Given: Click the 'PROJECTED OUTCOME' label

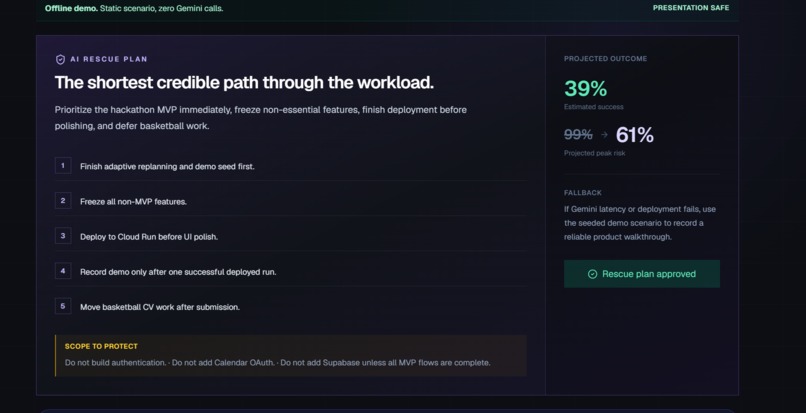Looking at the screenshot, I should (606, 59).
